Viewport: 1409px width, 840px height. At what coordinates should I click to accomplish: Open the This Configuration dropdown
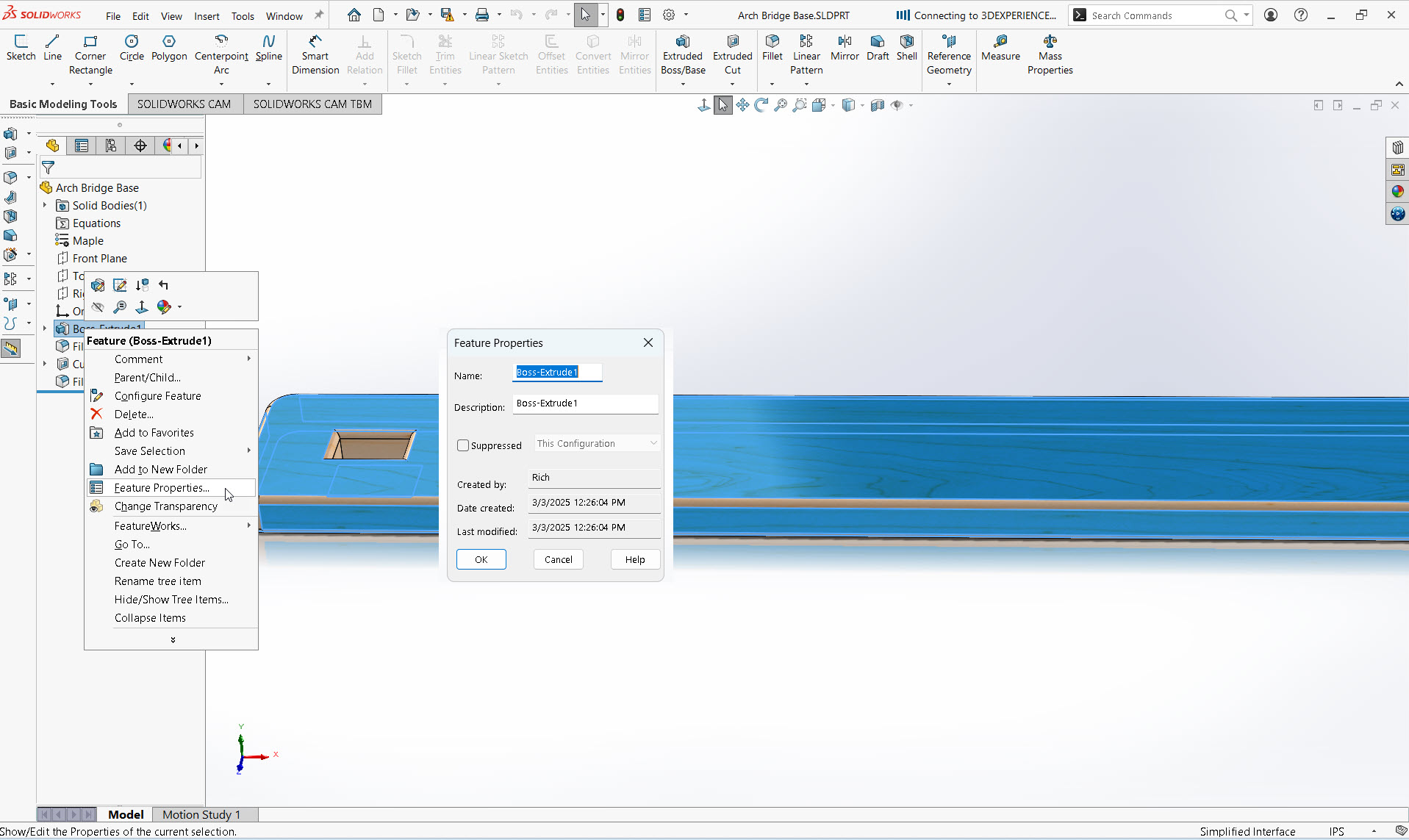[595, 442]
